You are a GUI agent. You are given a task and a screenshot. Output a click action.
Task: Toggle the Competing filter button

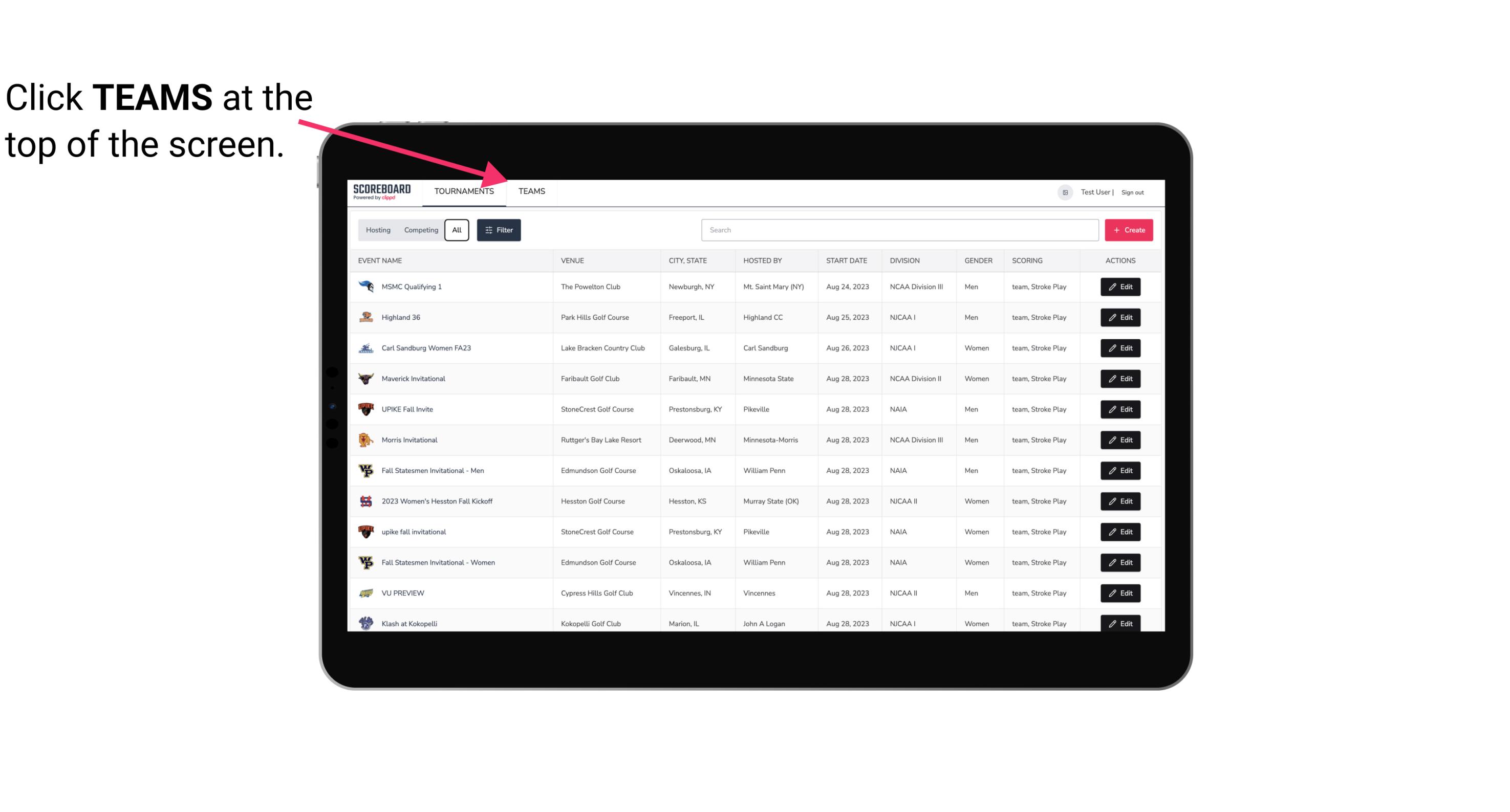click(x=419, y=230)
